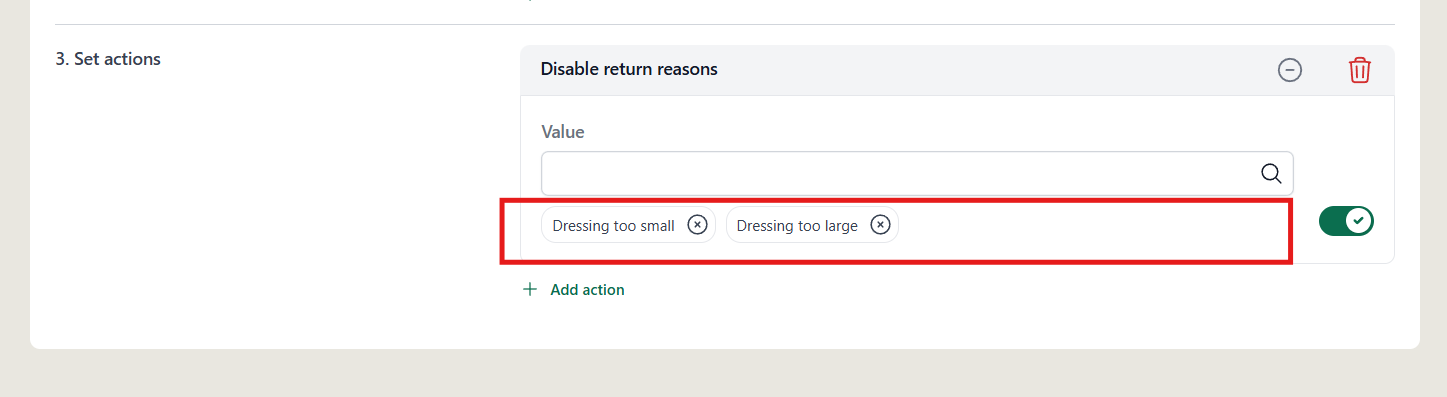Click the 'Add action' link

tap(587, 289)
